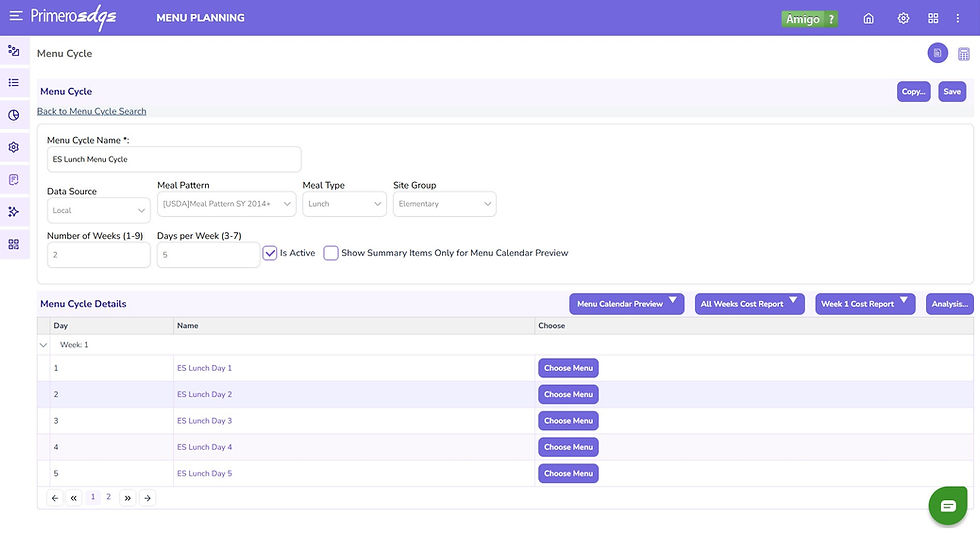This screenshot has height=534, width=980.
Task: Go to next page arrow in pager
Action: pos(148,498)
